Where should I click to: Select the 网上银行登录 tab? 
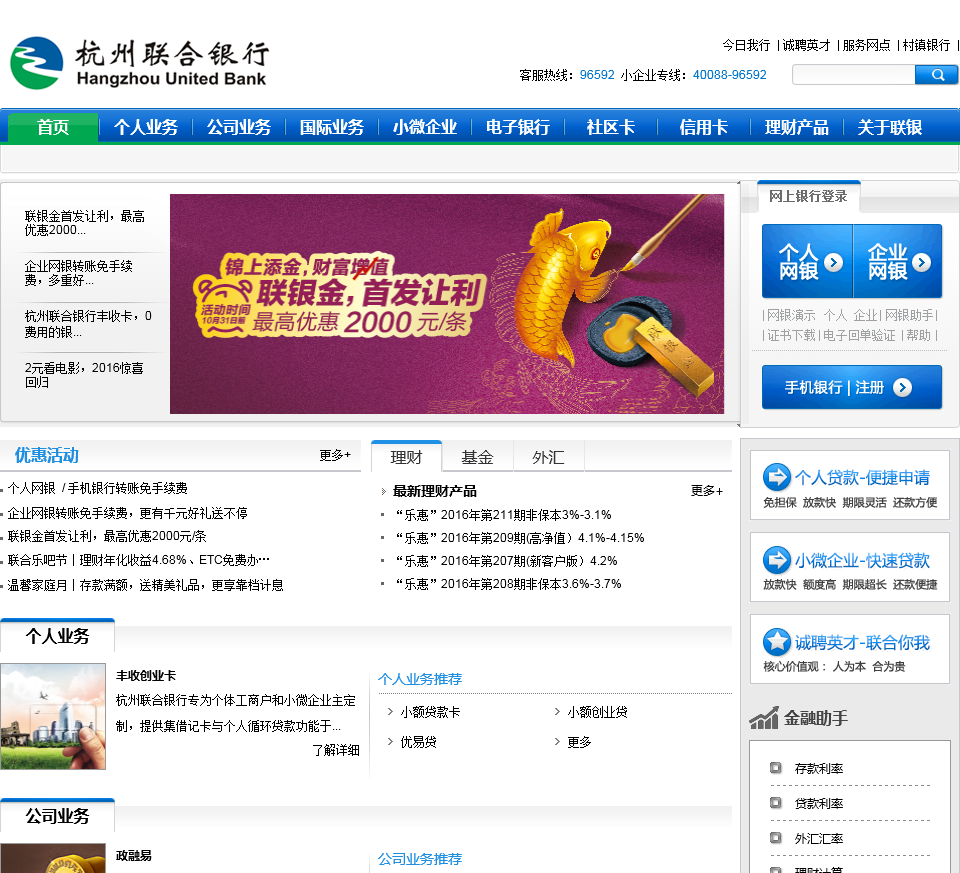(809, 197)
